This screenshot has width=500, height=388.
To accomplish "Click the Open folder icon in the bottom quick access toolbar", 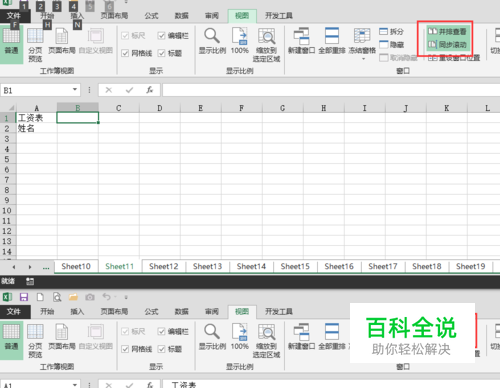I will coord(73,297).
